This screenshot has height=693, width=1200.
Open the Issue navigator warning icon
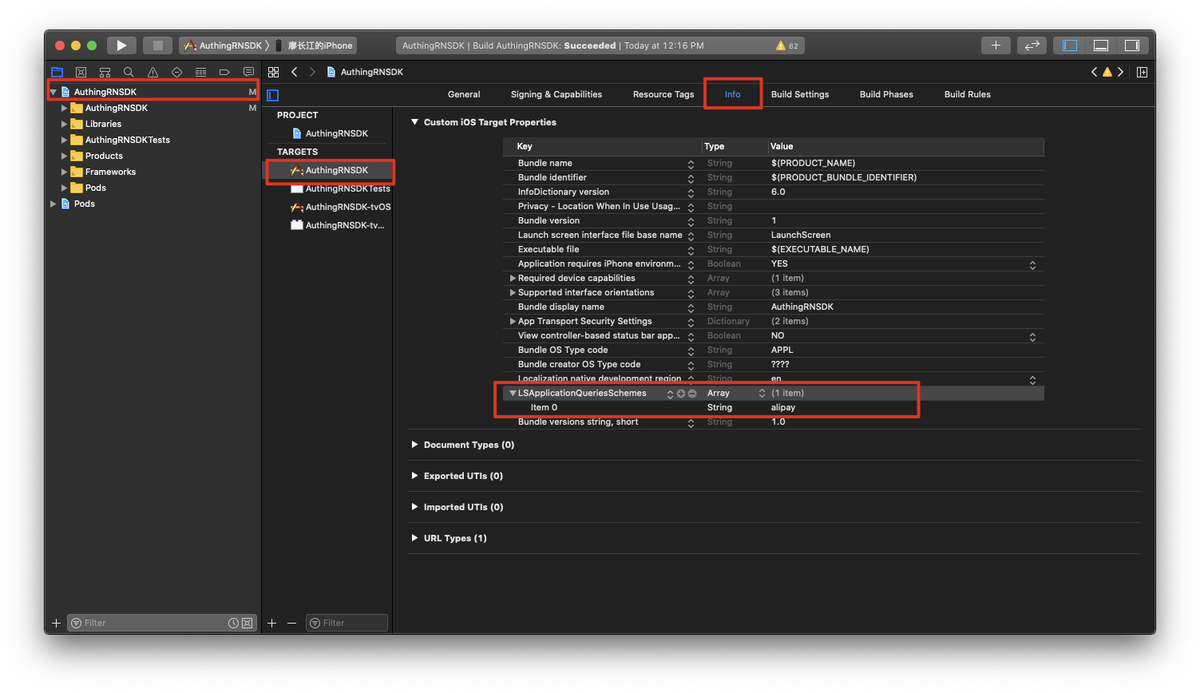pos(152,72)
